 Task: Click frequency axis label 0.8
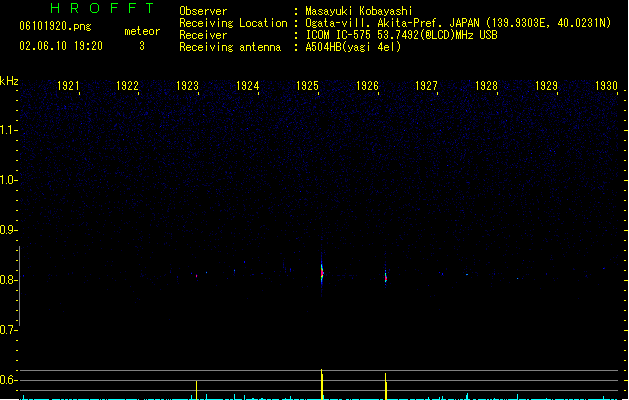[7, 280]
